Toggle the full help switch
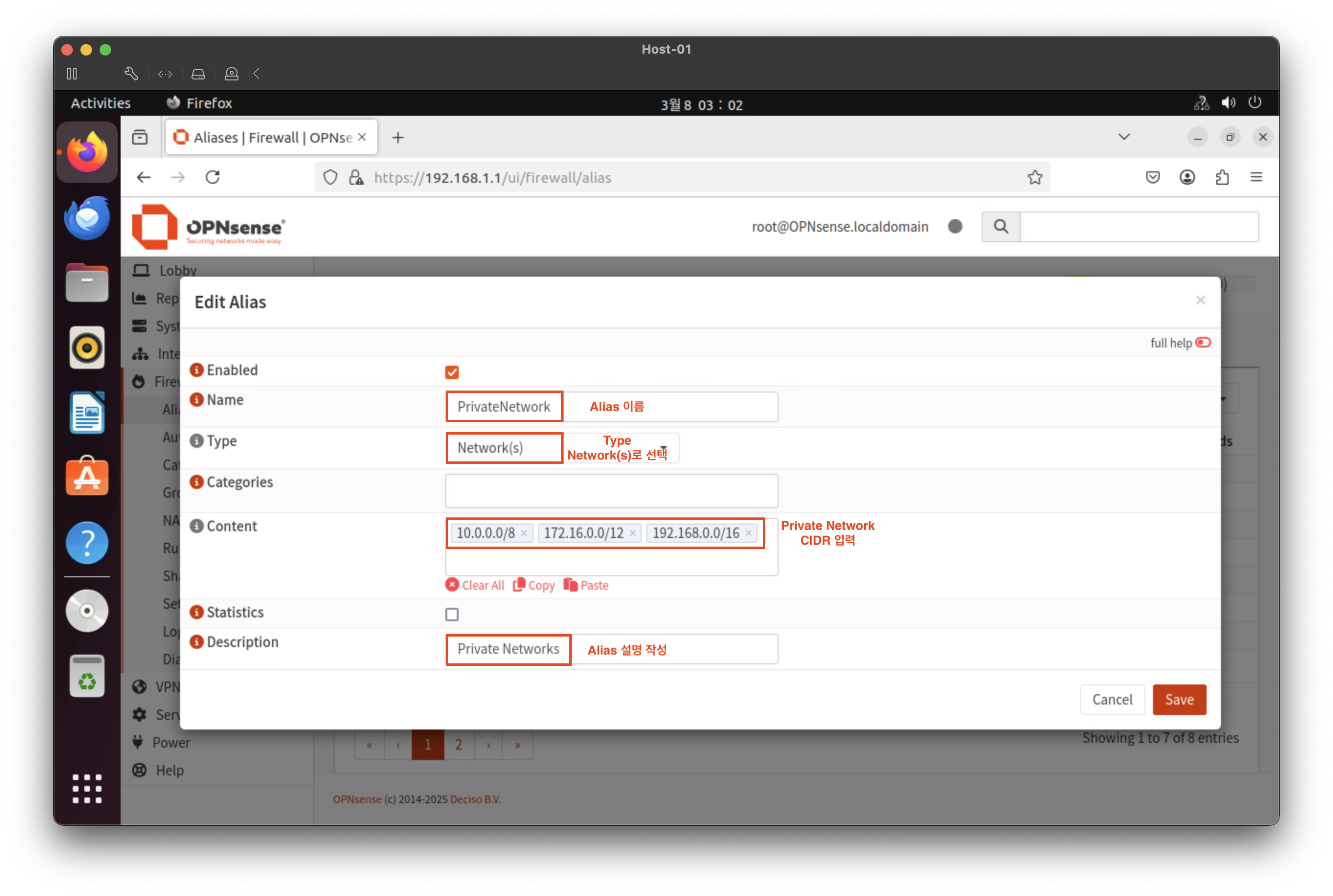The width and height of the screenshot is (1333, 896). tap(1203, 342)
